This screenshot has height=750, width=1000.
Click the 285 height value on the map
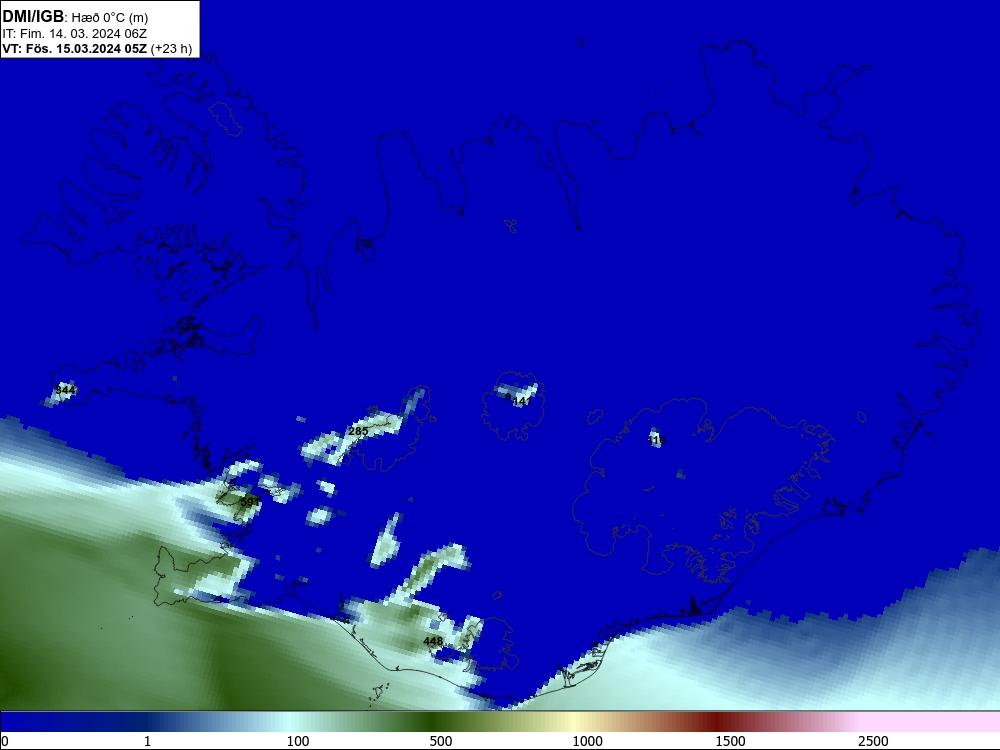click(358, 431)
